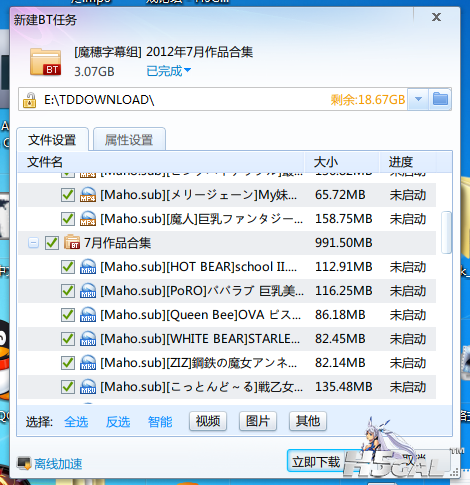Click the monitor icon beside 离线加速

pos(24,463)
